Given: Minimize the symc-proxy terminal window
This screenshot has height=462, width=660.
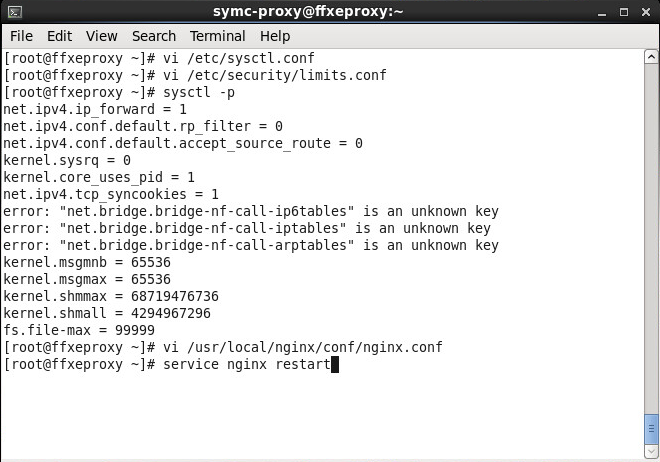Looking at the screenshot, I should point(603,12).
